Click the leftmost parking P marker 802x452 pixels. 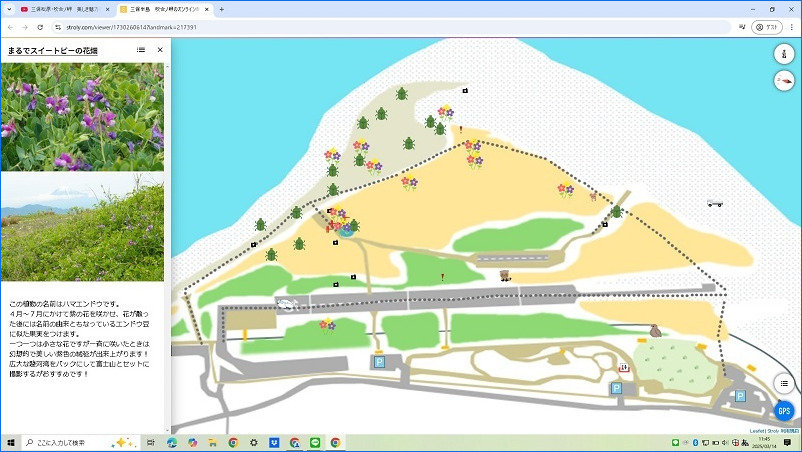pyautogui.click(x=379, y=361)
